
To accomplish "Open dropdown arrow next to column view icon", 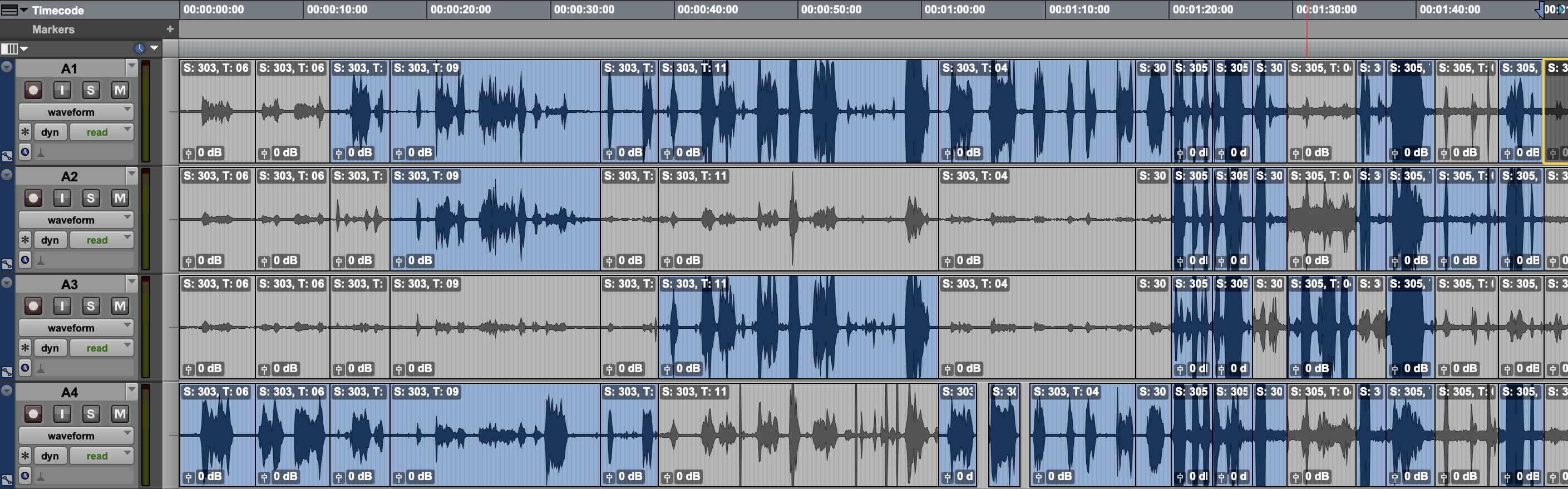I will [24, 48].
